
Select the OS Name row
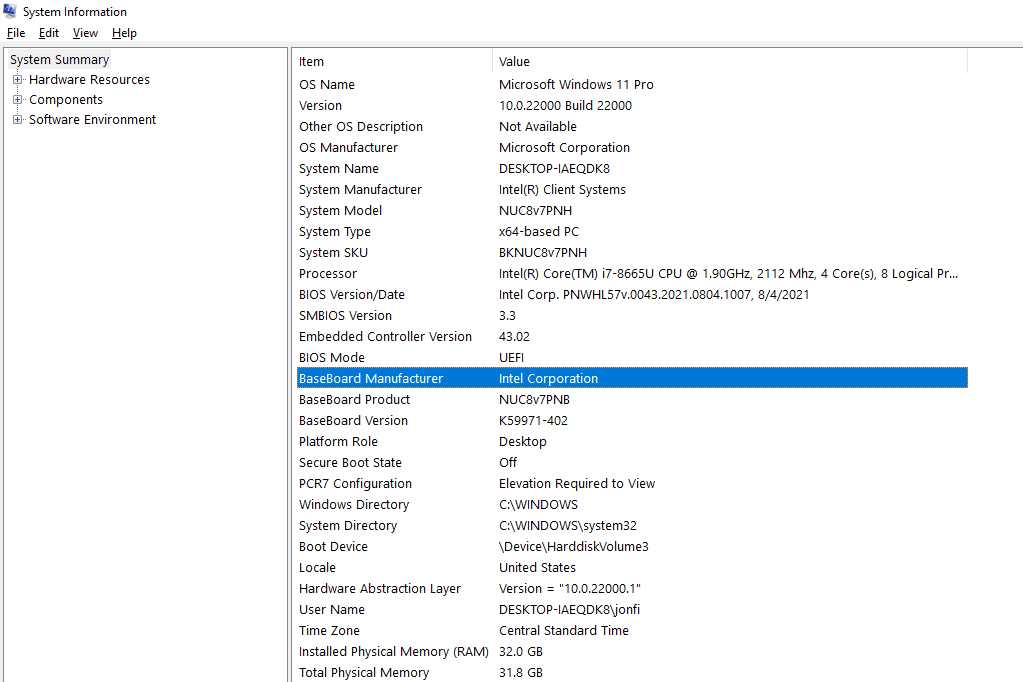632,85
